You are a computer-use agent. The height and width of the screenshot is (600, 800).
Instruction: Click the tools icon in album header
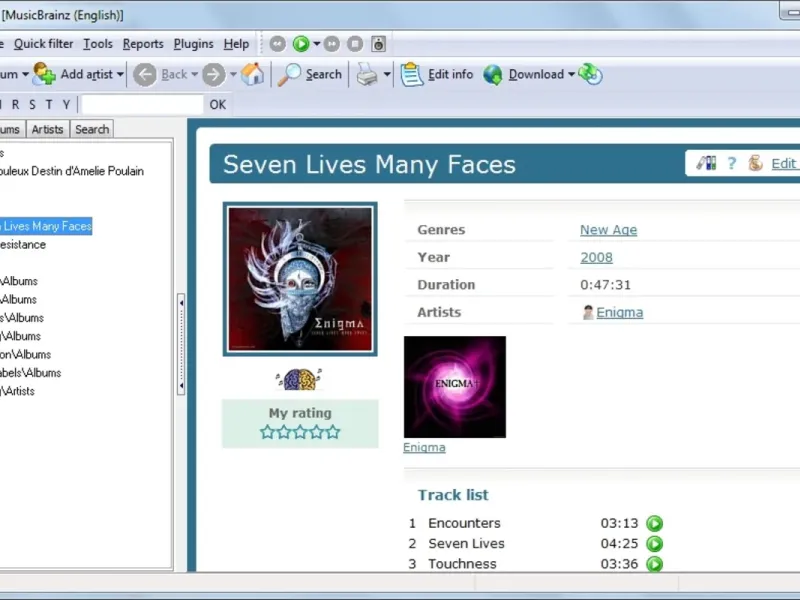(x=707, y=163)
